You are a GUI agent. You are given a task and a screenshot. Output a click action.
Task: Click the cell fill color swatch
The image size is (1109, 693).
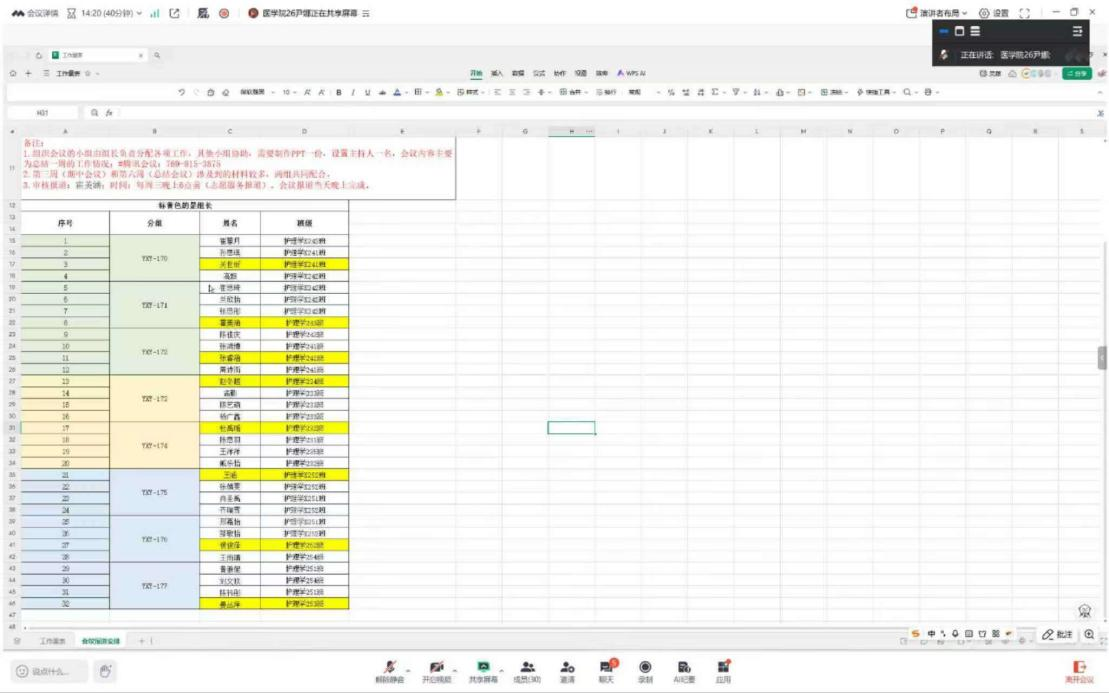point(438,92)
